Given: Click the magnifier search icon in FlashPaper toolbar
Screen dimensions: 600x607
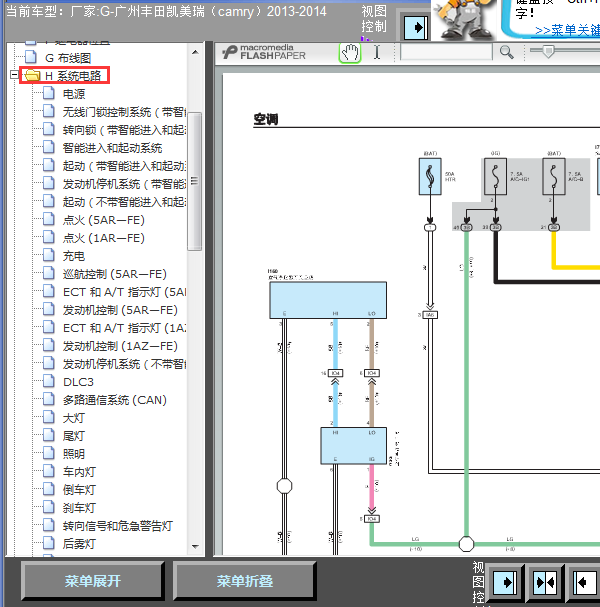Looking at the screenshot, I should 506,52.
